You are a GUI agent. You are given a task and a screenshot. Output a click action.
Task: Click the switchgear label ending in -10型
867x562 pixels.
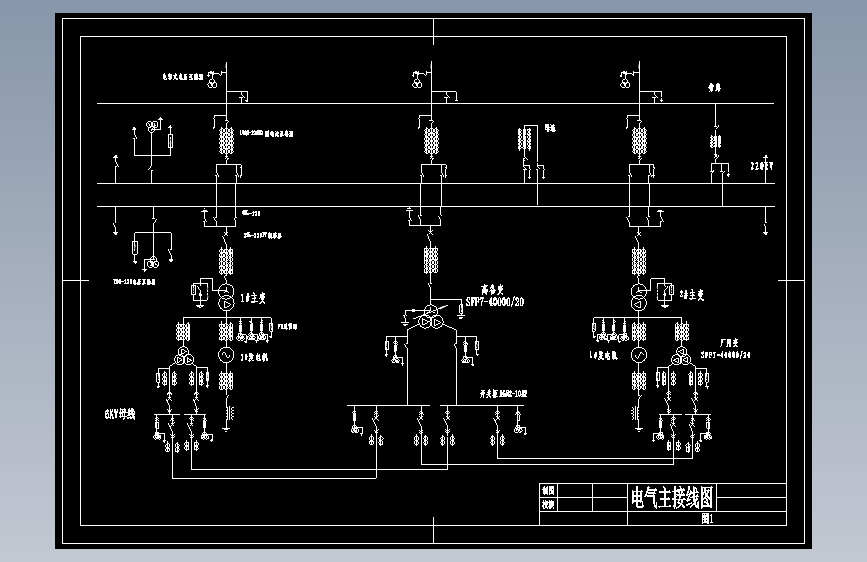(503, 394)
